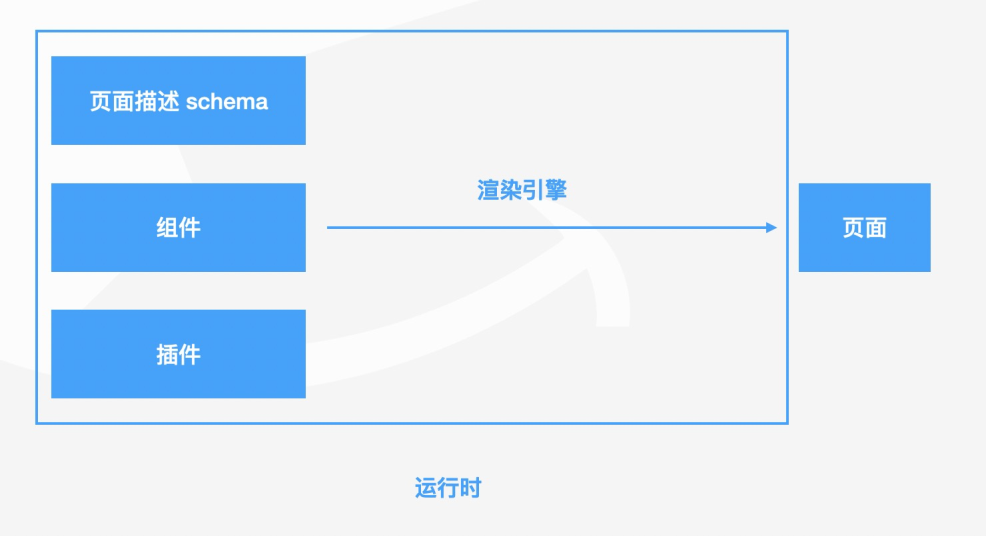Click the 插 character in the 插件 block
This screenshot has height=536, width=986.
point(167,354)
